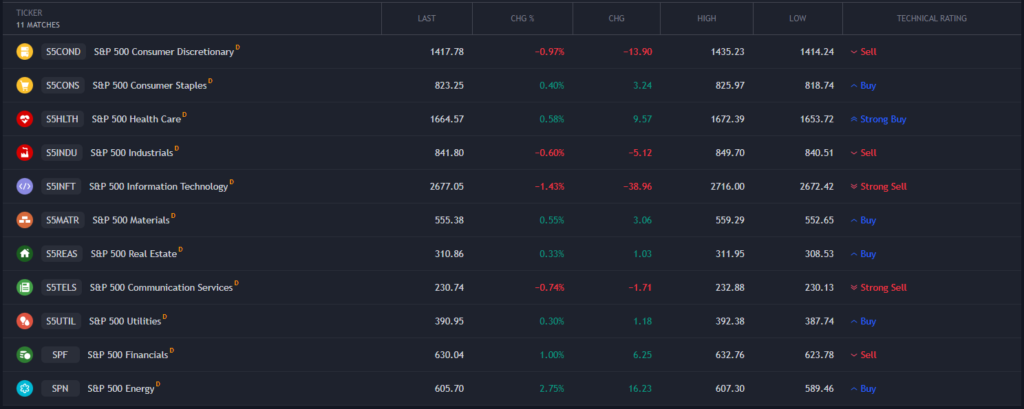Click the Consumer Staples yellow icon
This screenshot has height=409, width=1024.
[25, 85]
